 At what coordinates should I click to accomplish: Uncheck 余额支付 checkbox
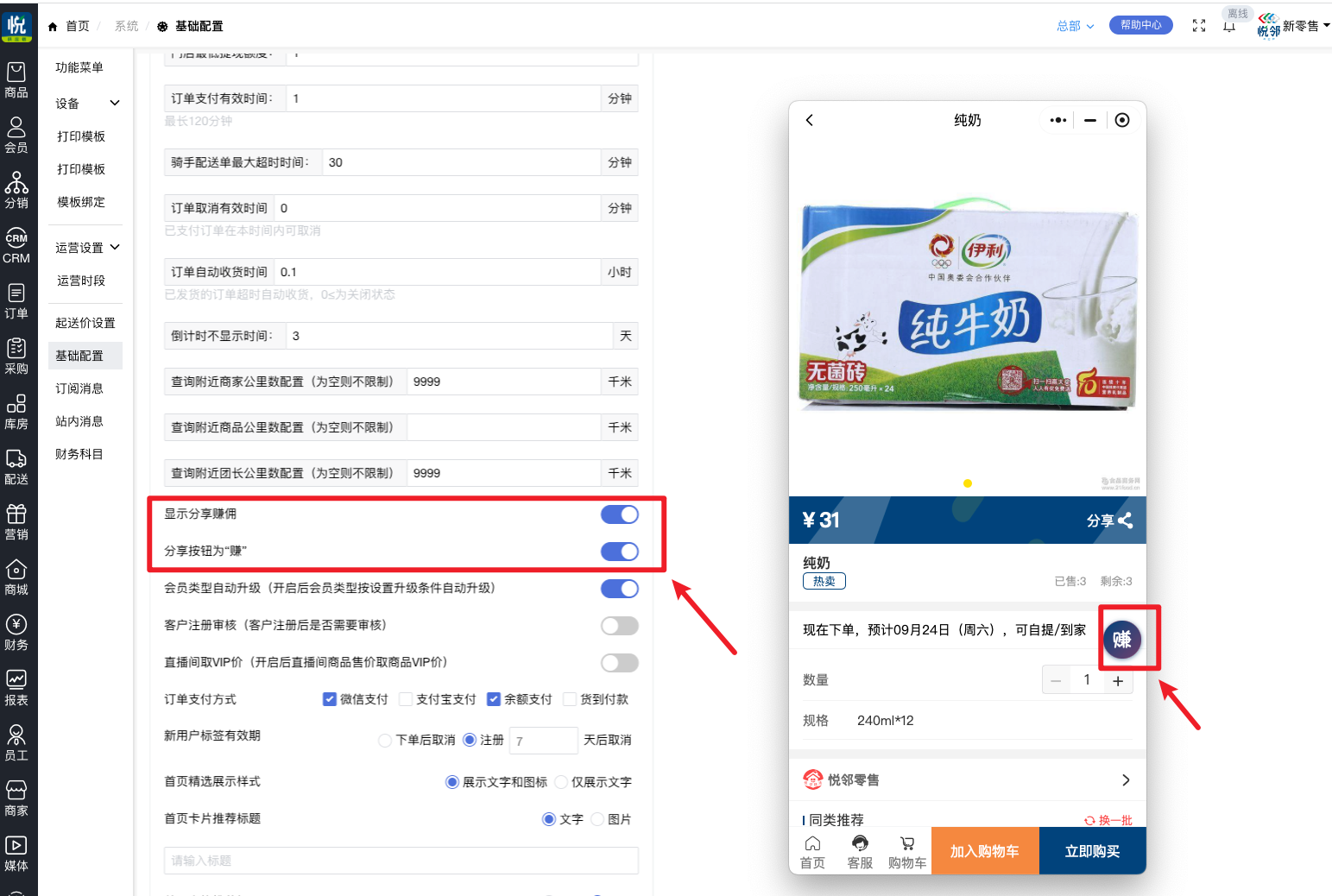coord(493,699)
